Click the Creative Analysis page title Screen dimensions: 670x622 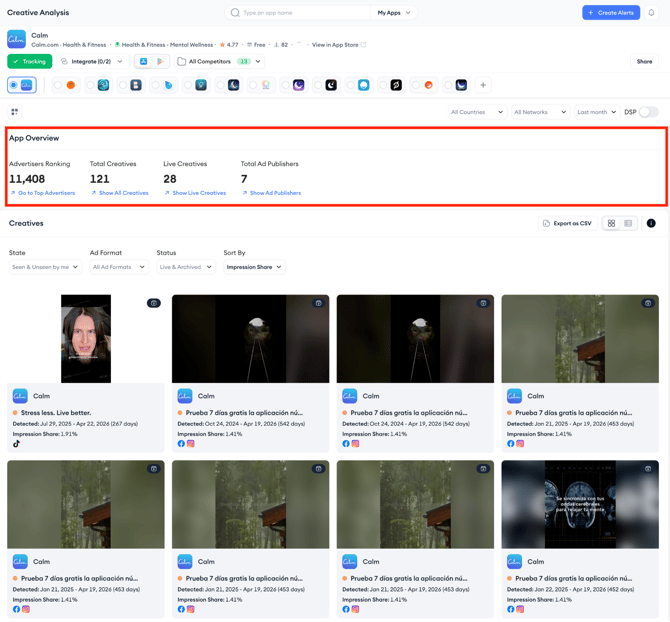[x=38, y=13]
